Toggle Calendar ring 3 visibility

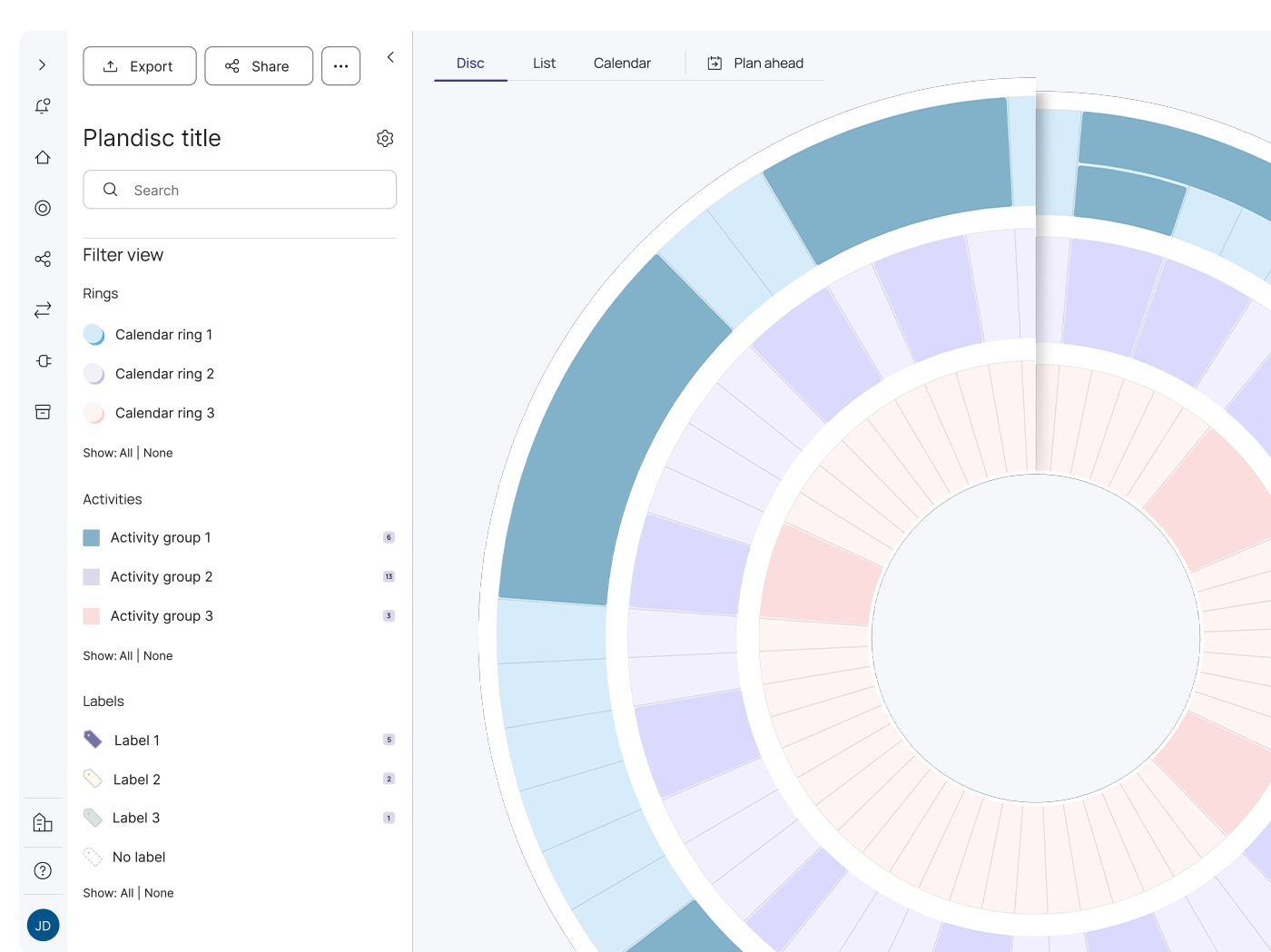point(94,412)
